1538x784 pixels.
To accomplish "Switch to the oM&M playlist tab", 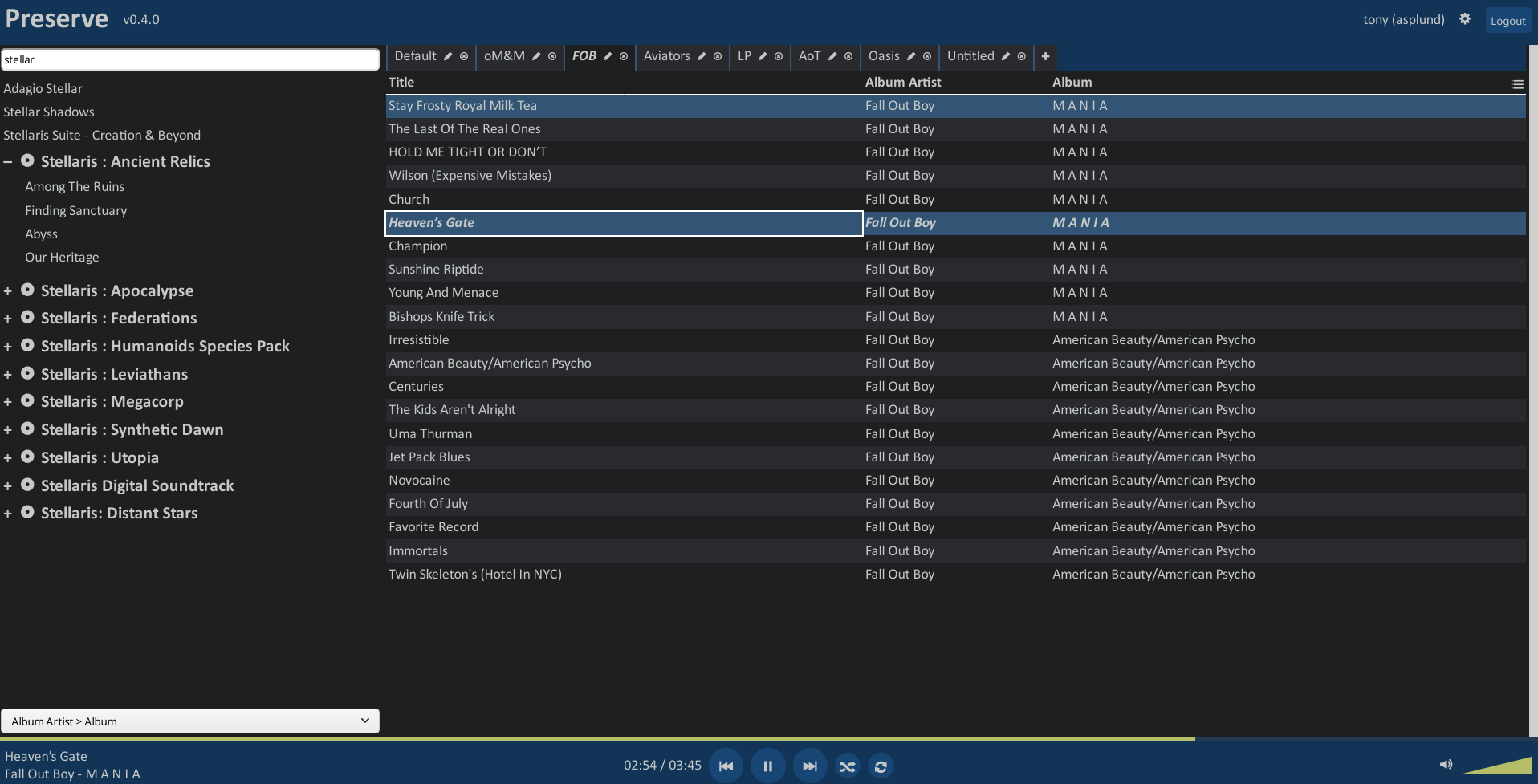I will coord(504,56).
